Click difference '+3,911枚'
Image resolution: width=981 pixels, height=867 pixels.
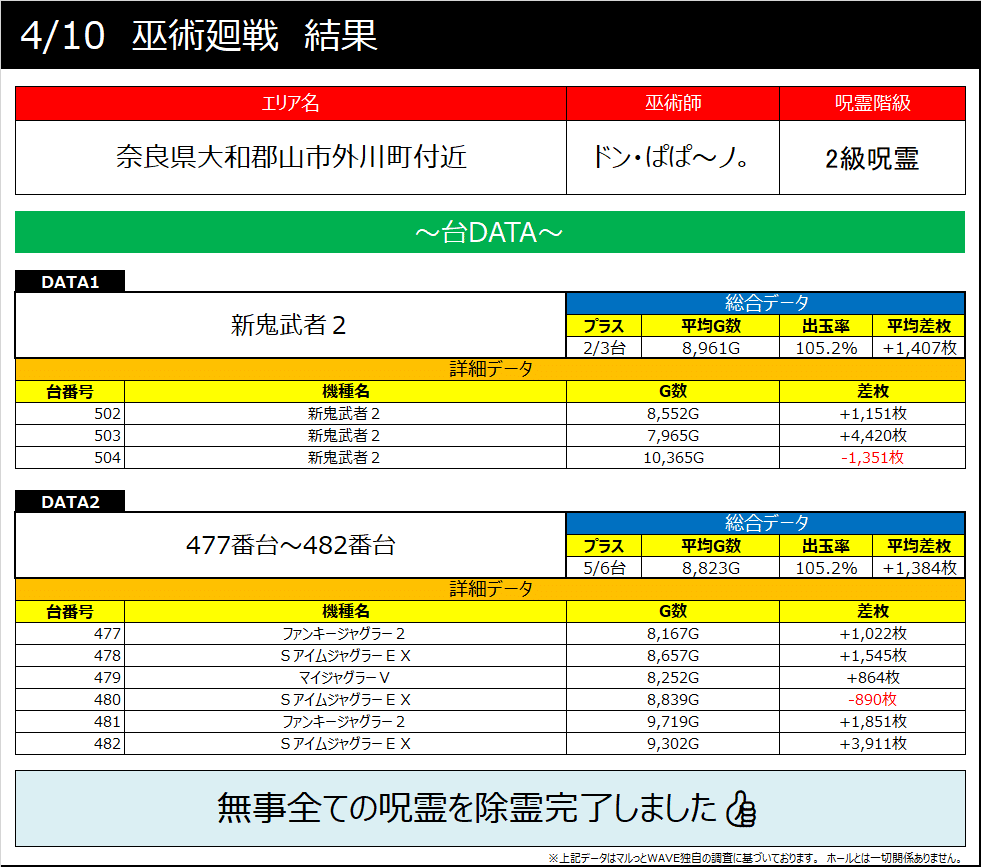coord(873,743)
